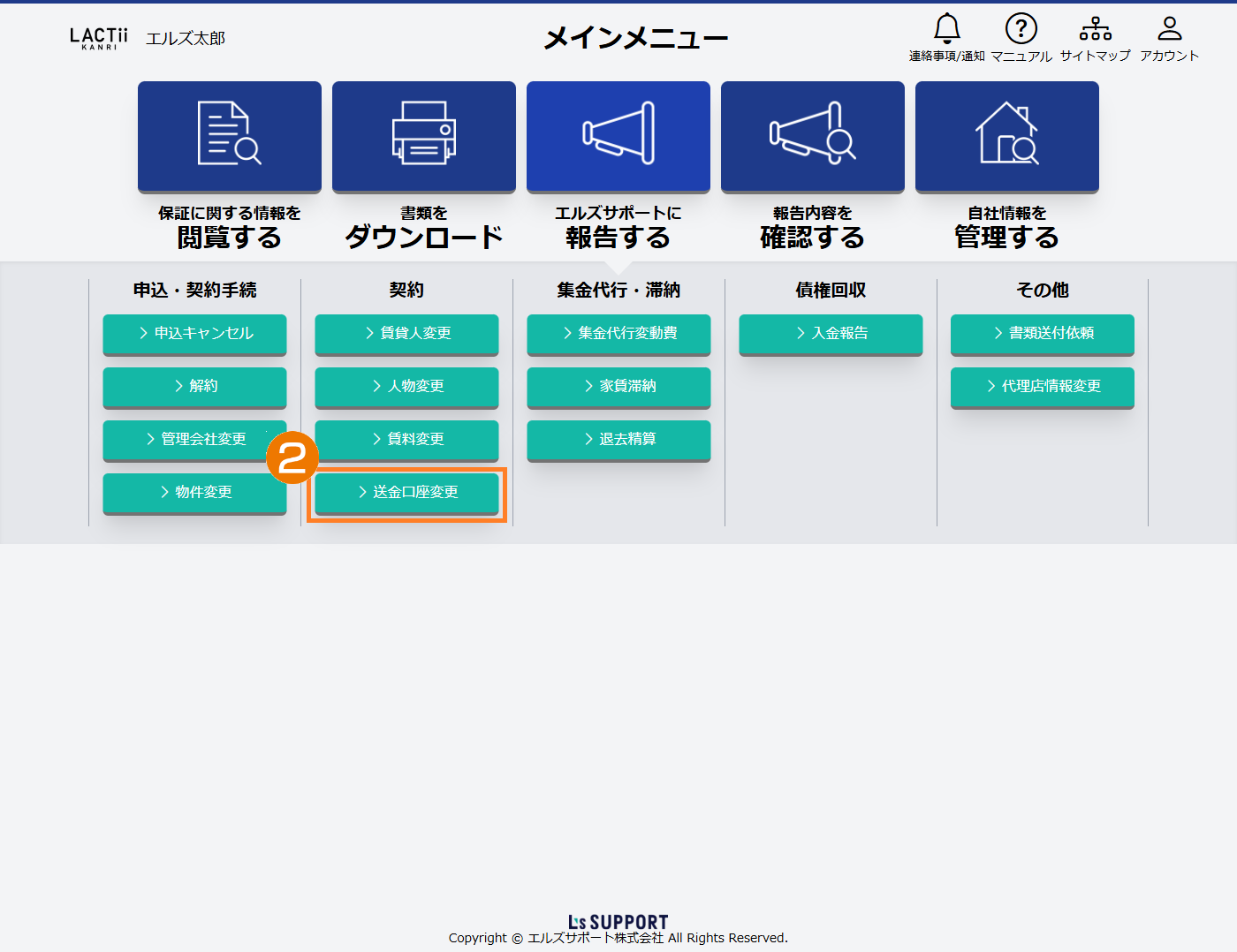Click the notification bell icon
The image size is (1237, 952).
point(946,30)
